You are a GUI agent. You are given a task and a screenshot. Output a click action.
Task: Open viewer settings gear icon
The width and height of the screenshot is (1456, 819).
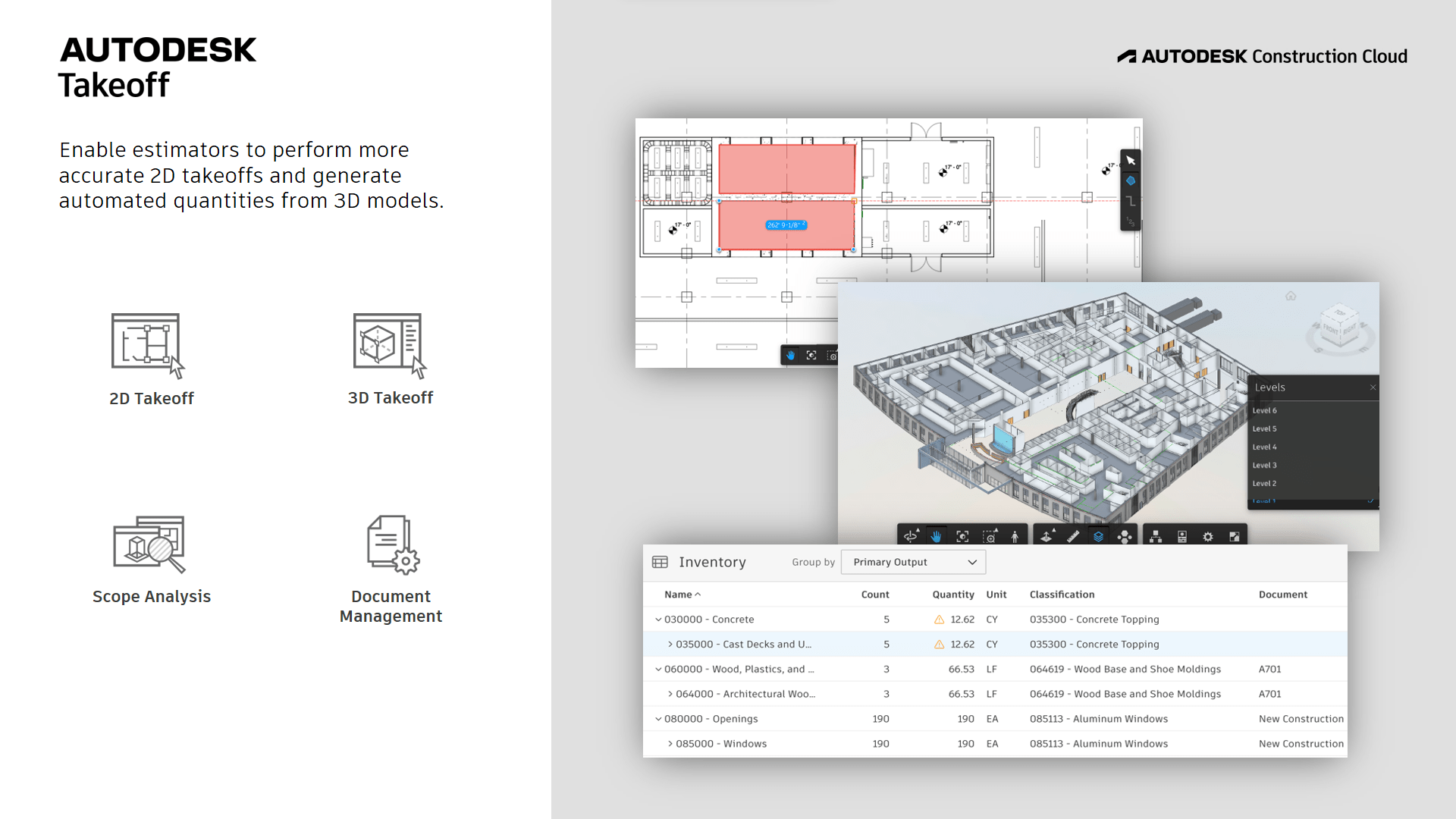(x=1208, y=536)
